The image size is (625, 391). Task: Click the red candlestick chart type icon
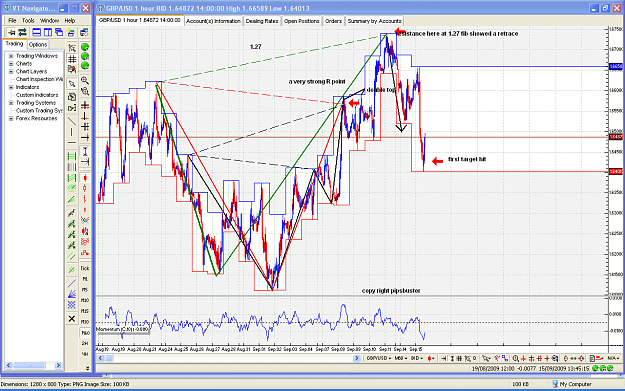point(85,177)
